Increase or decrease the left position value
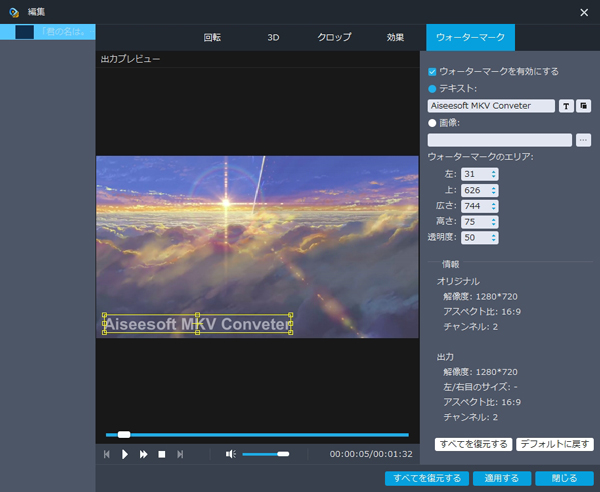Screen dimensions: 600x492 point(494,174)
